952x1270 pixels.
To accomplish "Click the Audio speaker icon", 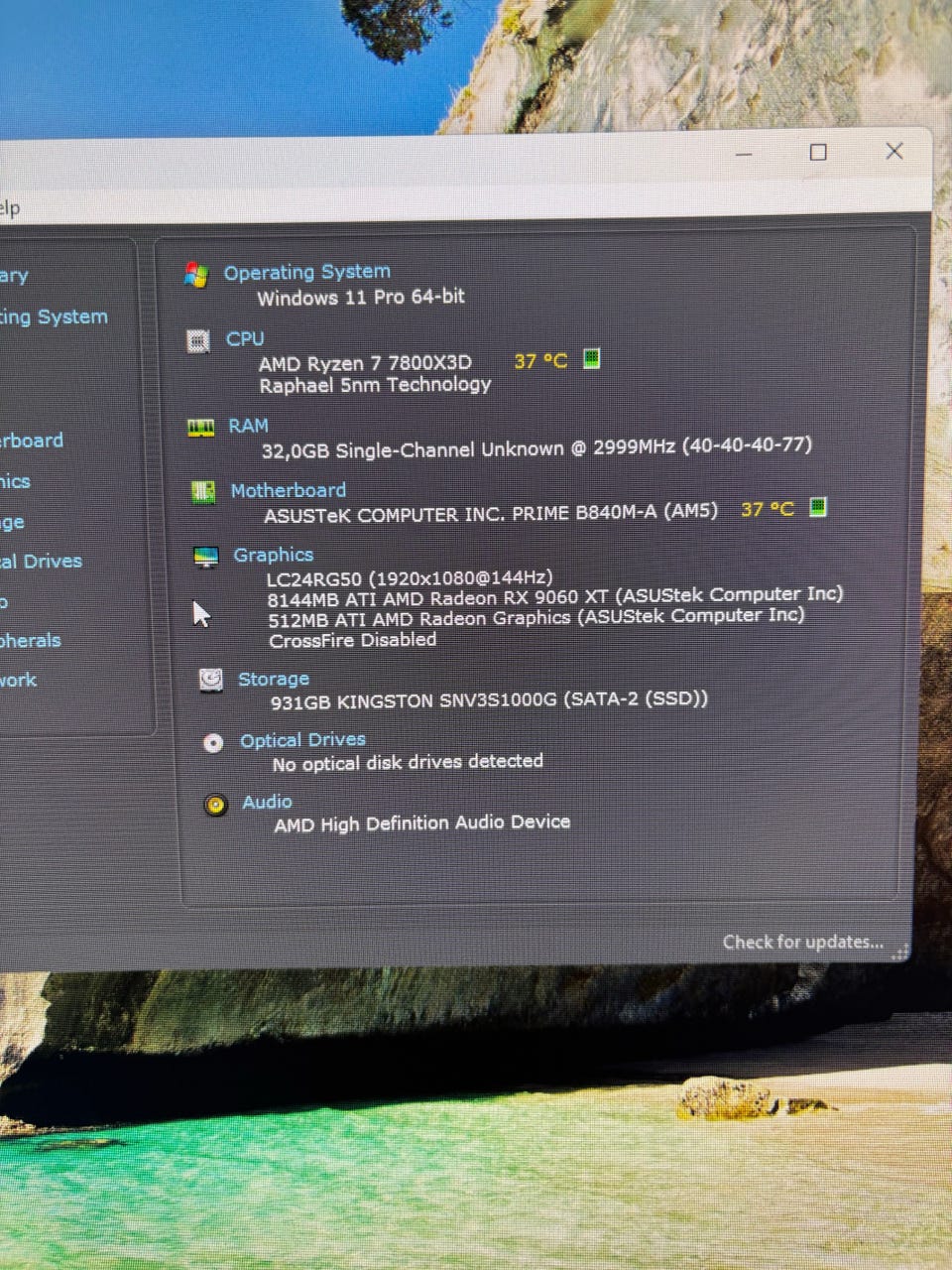I will click(x=215, y=805).
